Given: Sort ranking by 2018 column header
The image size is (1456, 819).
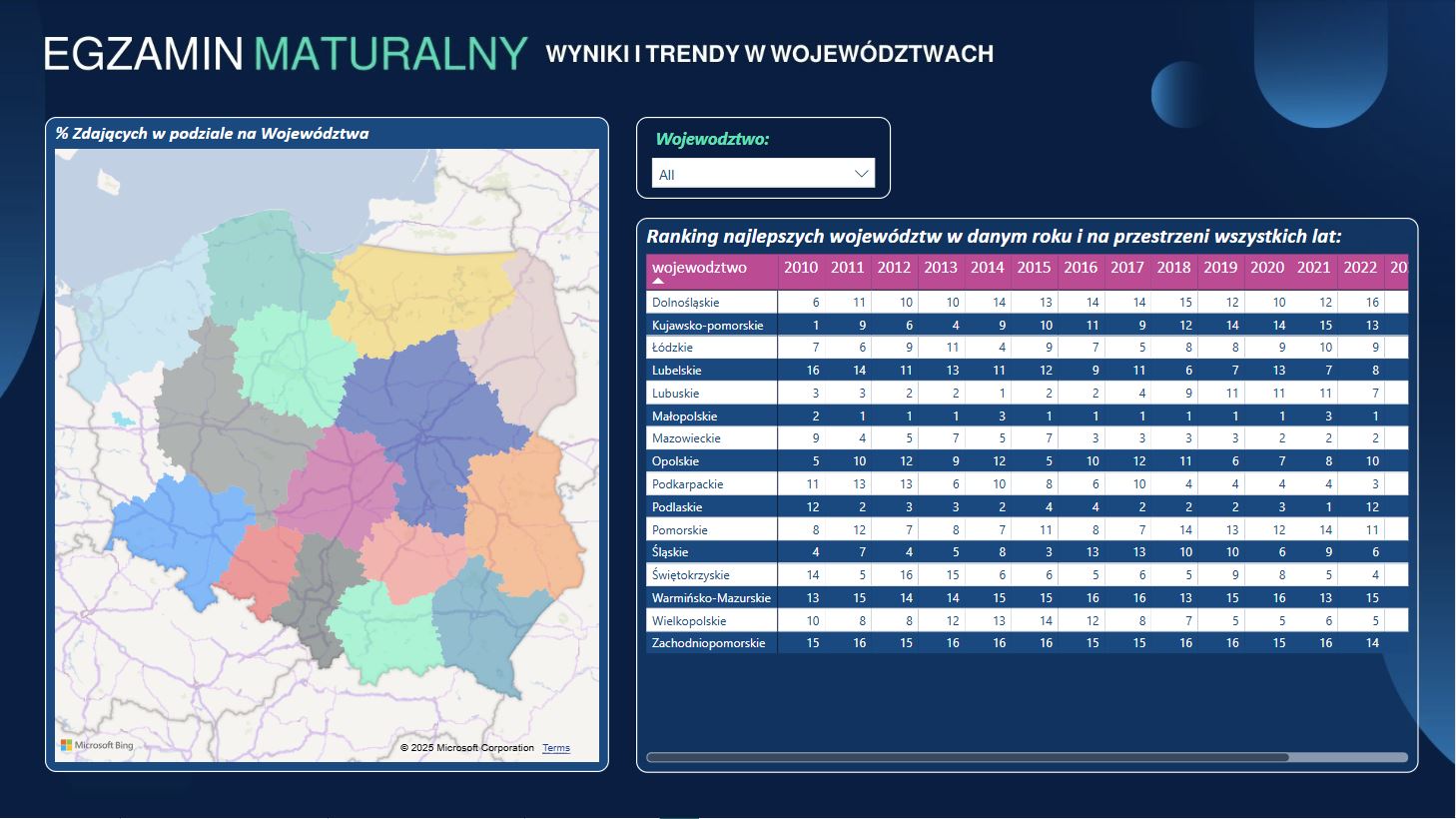Looking at the screenshot, I should [1173, 267].
